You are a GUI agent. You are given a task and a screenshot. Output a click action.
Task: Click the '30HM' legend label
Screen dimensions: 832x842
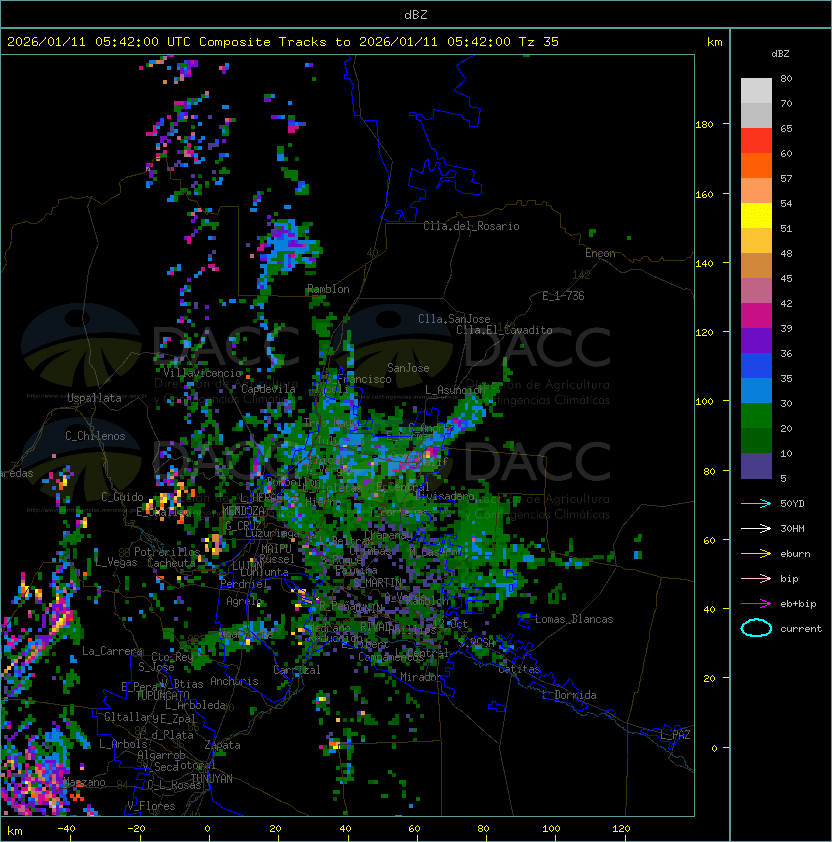792,528
